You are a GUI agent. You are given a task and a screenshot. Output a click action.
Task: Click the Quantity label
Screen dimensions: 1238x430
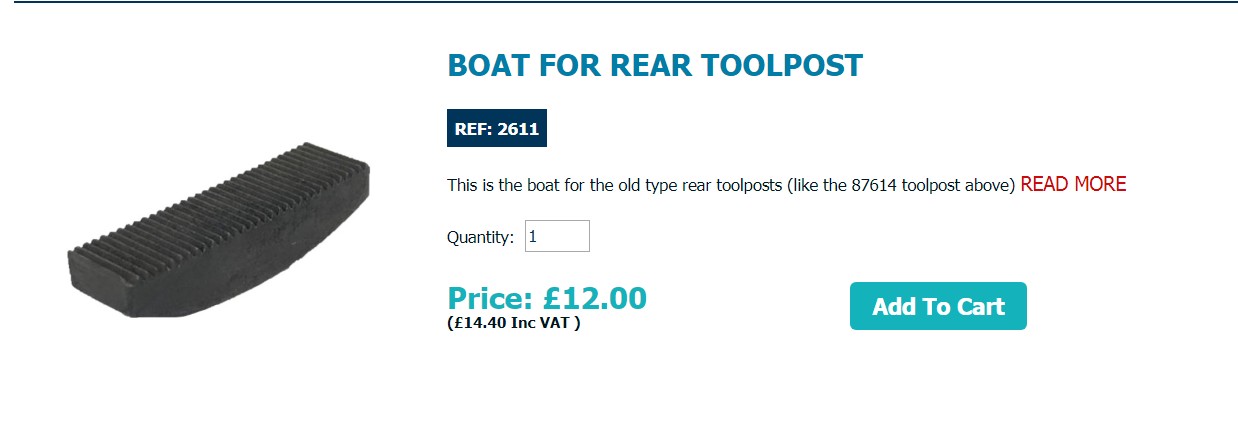pos(480,237)
